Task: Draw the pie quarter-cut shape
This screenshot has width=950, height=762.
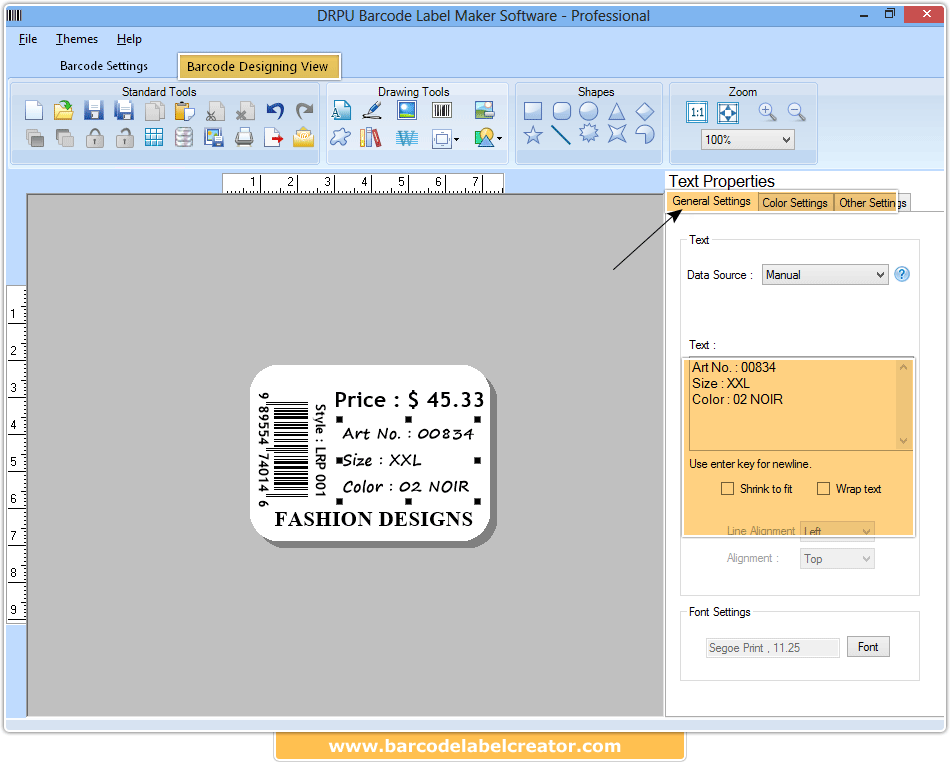Action: (x=645, y=134)
